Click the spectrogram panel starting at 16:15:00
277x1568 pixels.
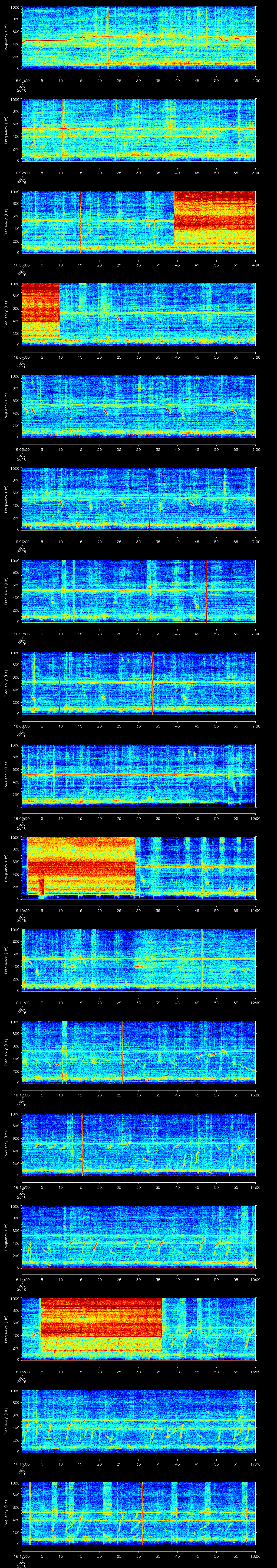[138, 1328]
